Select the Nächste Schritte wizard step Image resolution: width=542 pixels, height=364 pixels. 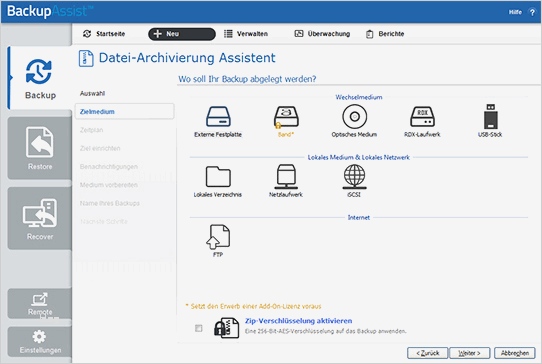pos(104,221)
